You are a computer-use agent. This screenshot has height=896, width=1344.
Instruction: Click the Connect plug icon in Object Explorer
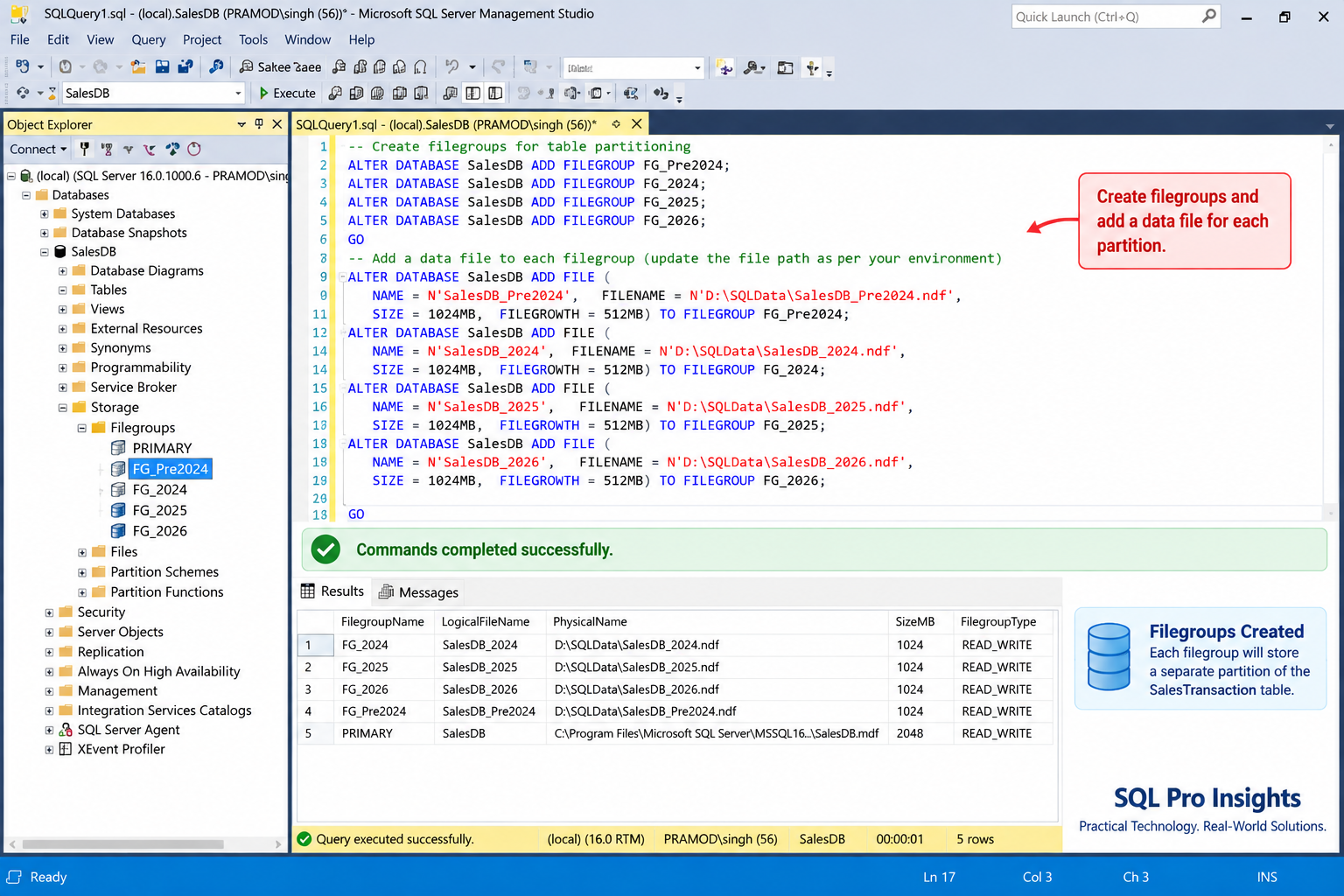(x=84, y=149)
